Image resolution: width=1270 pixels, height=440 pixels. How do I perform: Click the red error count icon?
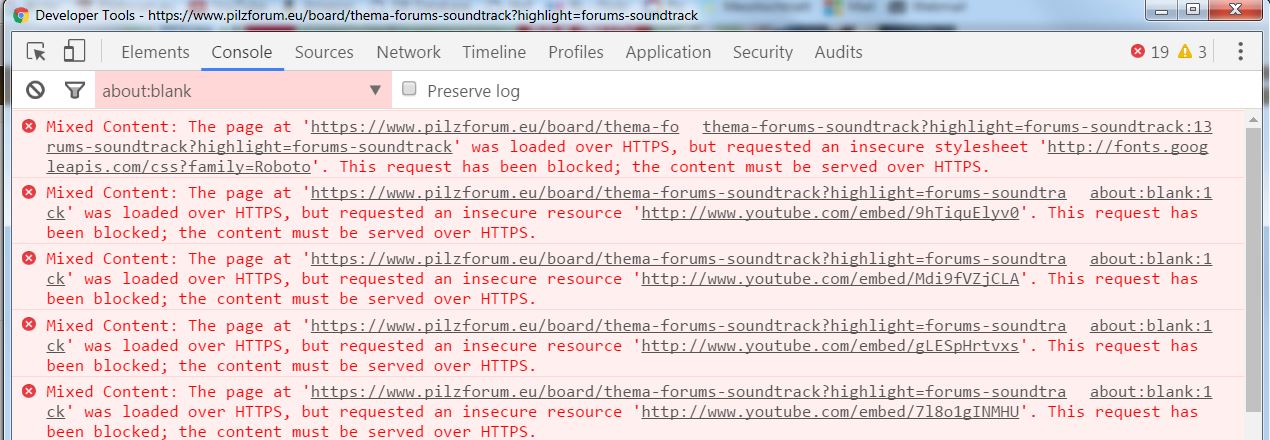1137,52
